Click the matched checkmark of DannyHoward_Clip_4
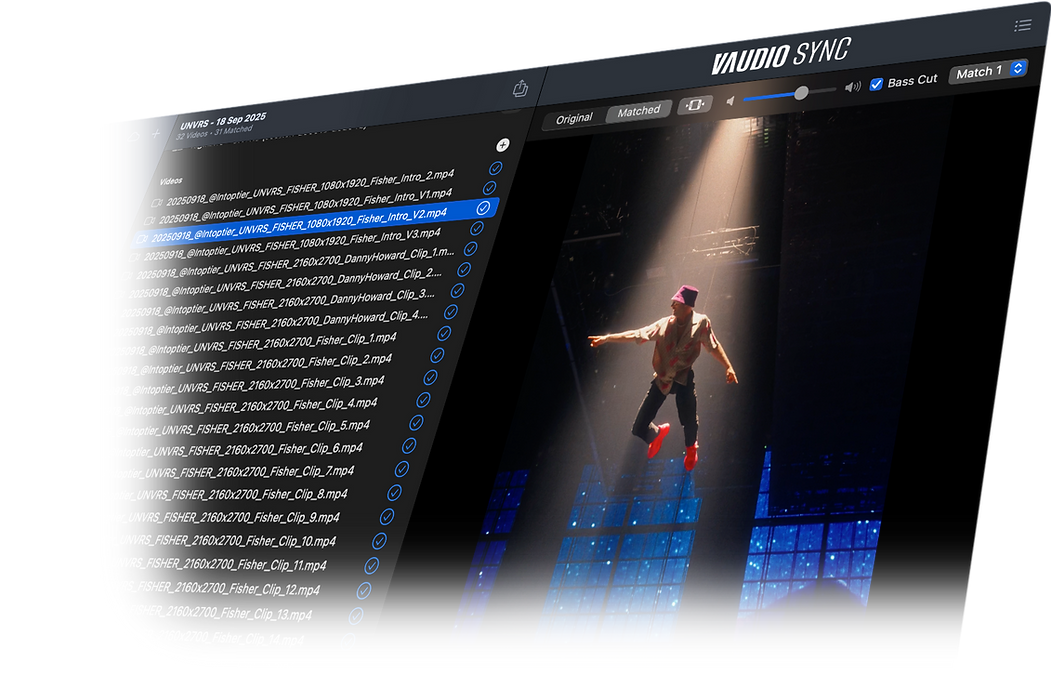1051x688 pixels. coord(450,312)
